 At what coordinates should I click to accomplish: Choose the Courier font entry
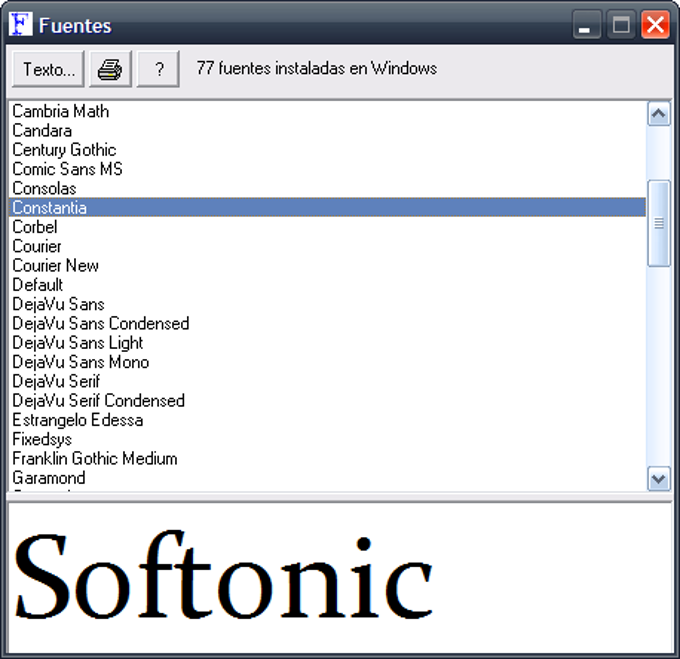pos(327,246)
